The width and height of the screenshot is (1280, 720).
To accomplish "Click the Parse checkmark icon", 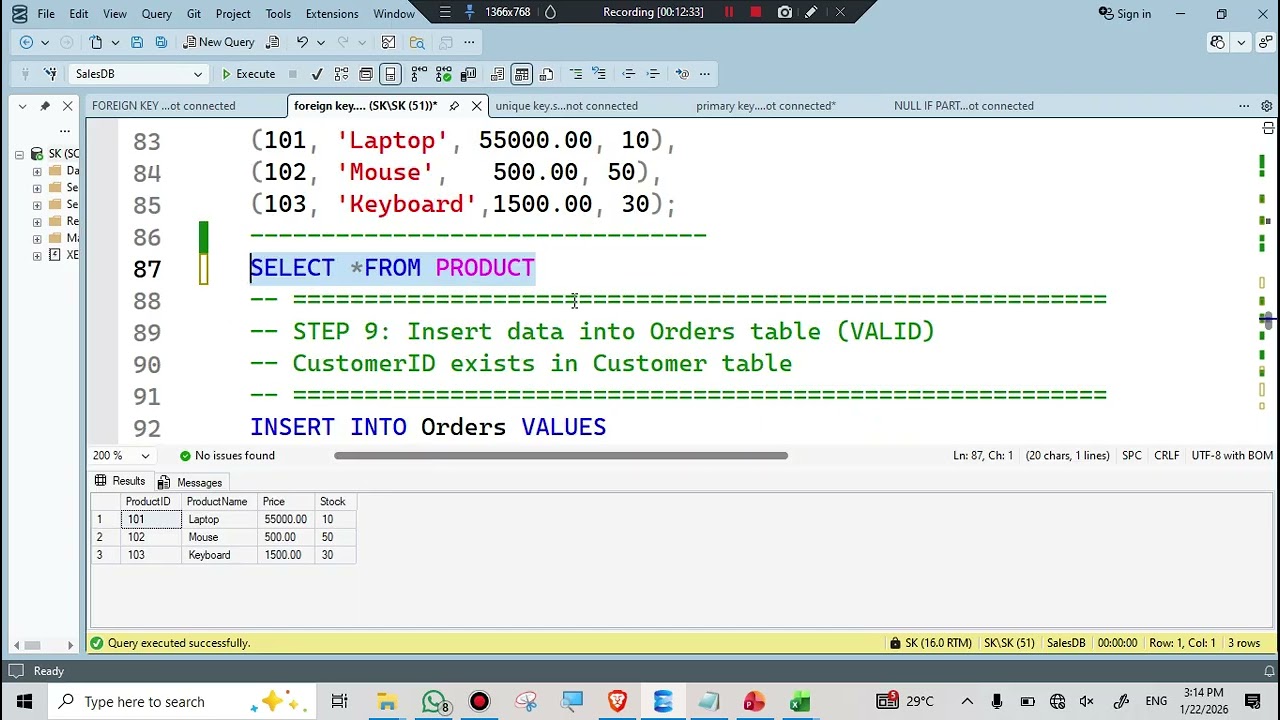I will coord(317,74).
